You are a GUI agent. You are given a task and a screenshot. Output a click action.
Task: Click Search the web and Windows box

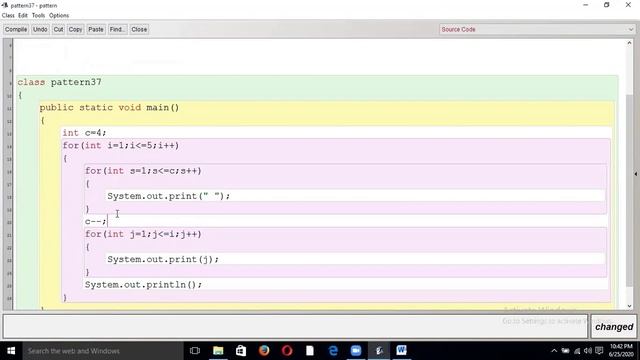pyautogui.click(x=103, y=351)
